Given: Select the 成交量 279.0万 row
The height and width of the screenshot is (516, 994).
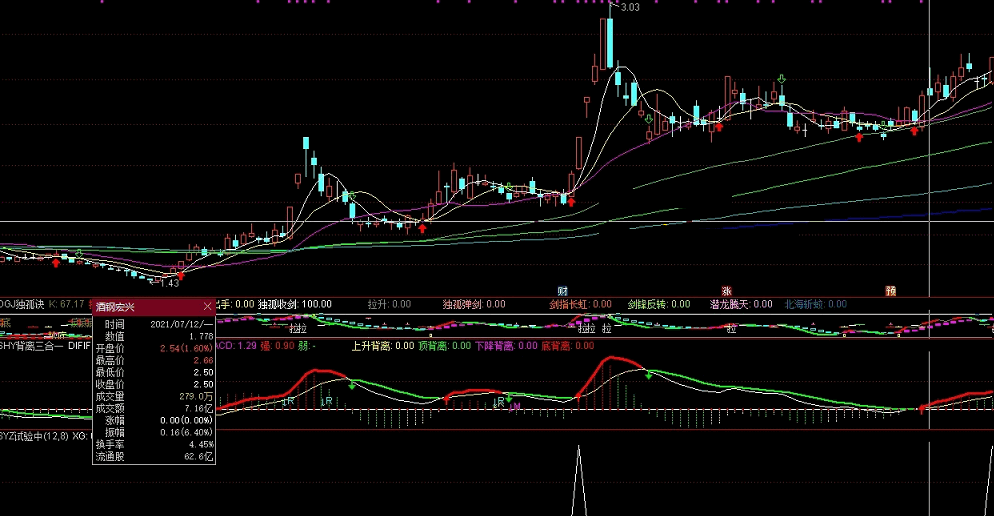Looking at the screenshot, I should tap(154, 396).
